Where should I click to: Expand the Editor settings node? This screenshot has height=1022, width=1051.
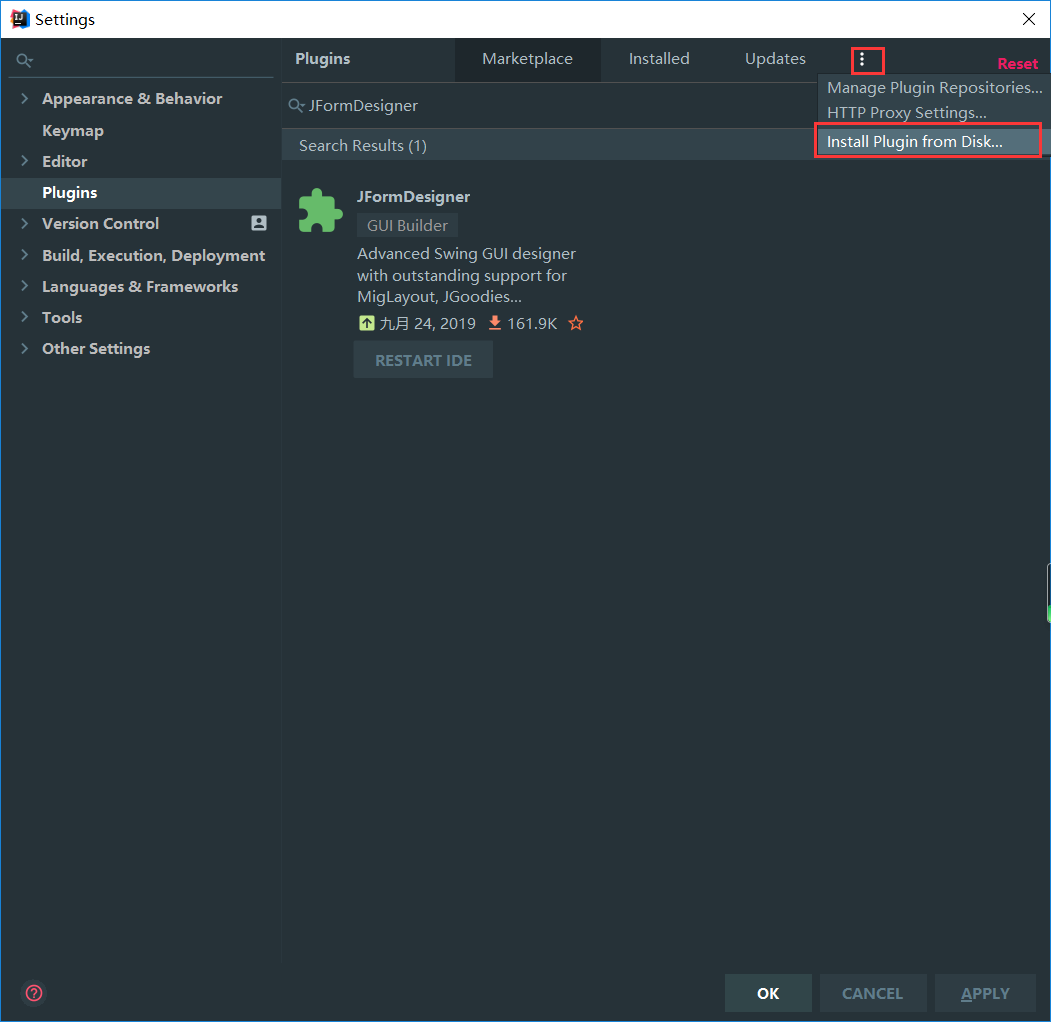click(x=25, y=161)
